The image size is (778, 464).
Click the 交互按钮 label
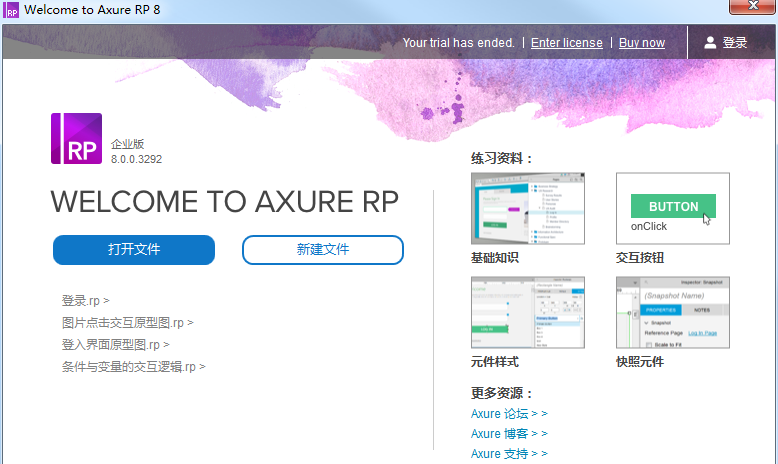[x=640, y=258]
